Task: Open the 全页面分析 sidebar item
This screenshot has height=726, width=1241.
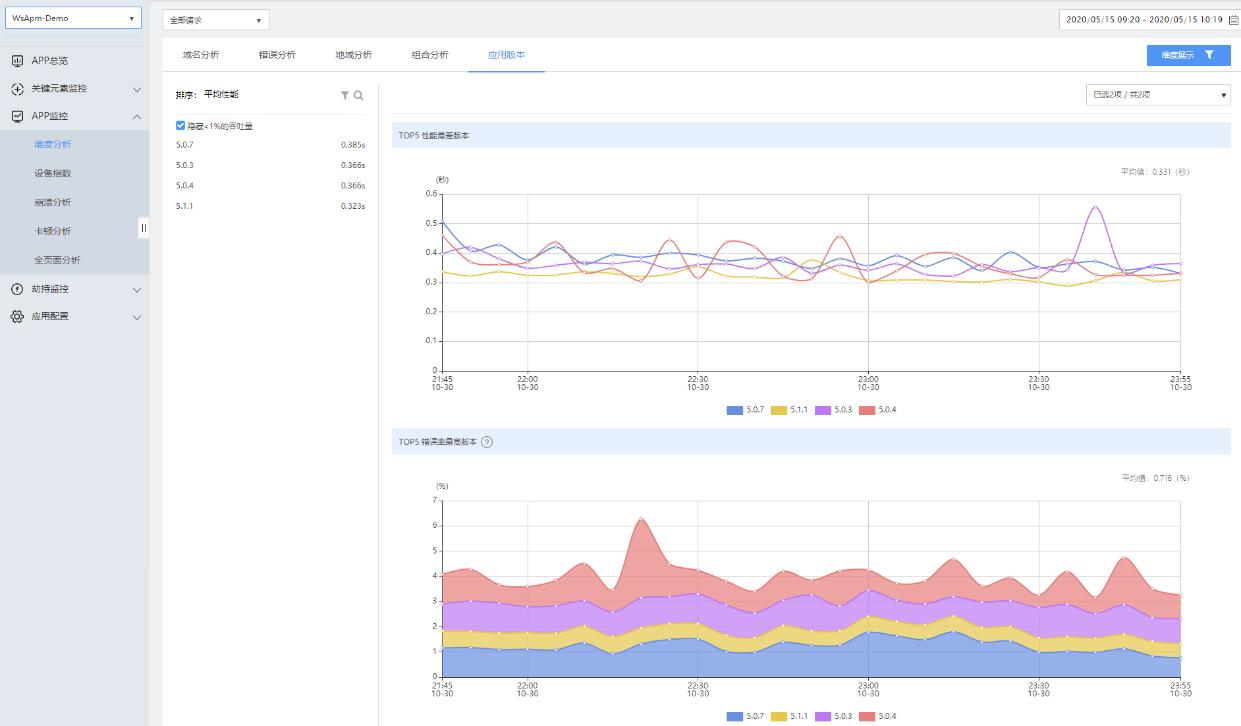Action: pyautogui.click(x=57, y=260)
